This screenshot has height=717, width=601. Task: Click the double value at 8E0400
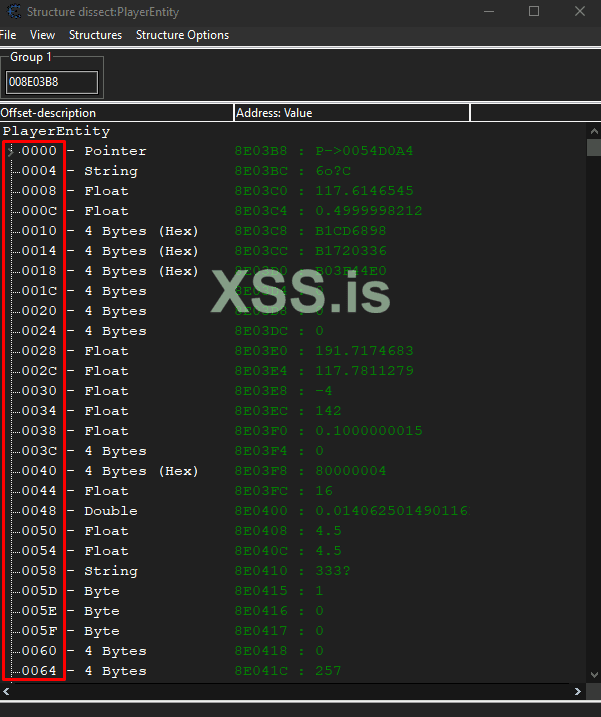pyautogui.click(x=392, y=511)
